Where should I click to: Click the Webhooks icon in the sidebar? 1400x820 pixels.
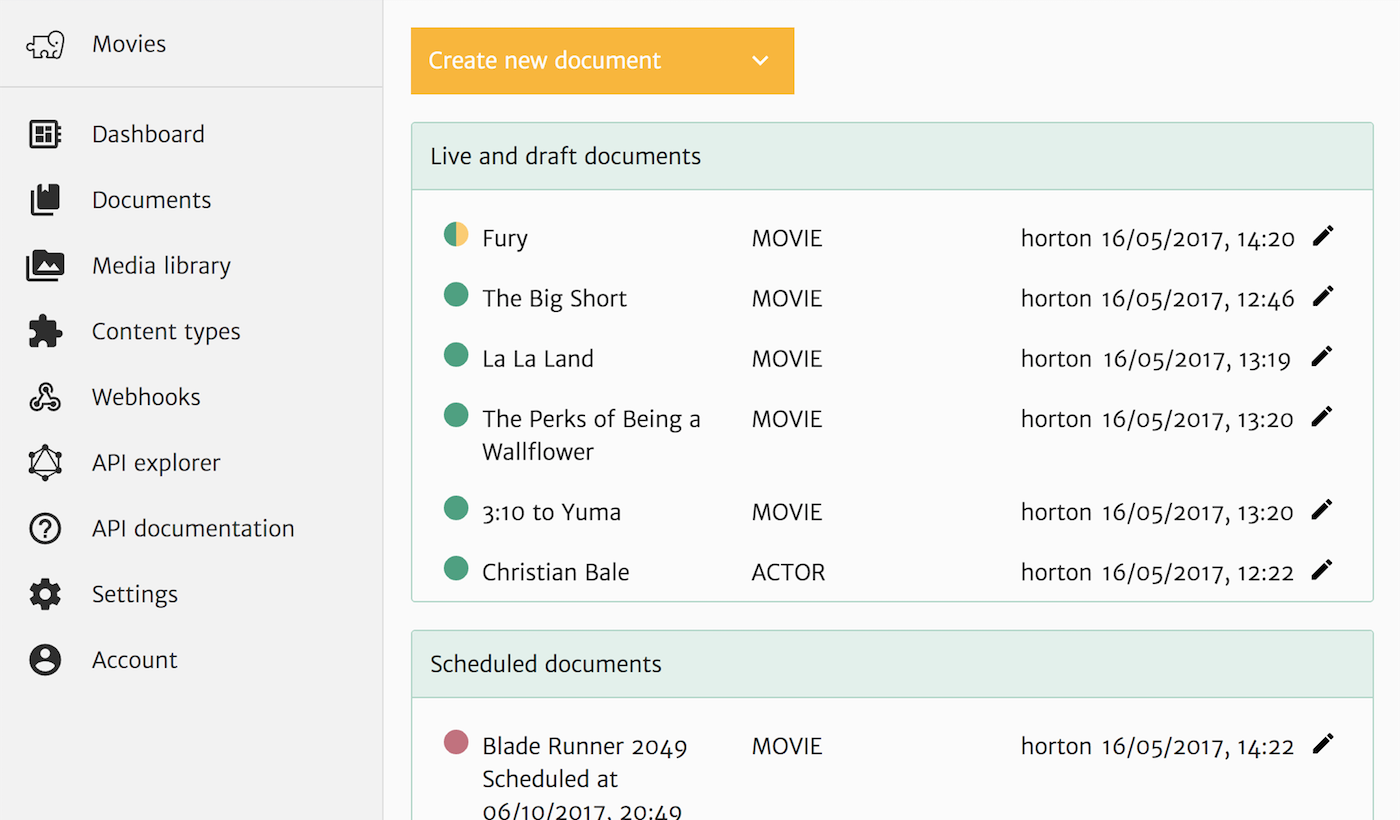[45, 397]
